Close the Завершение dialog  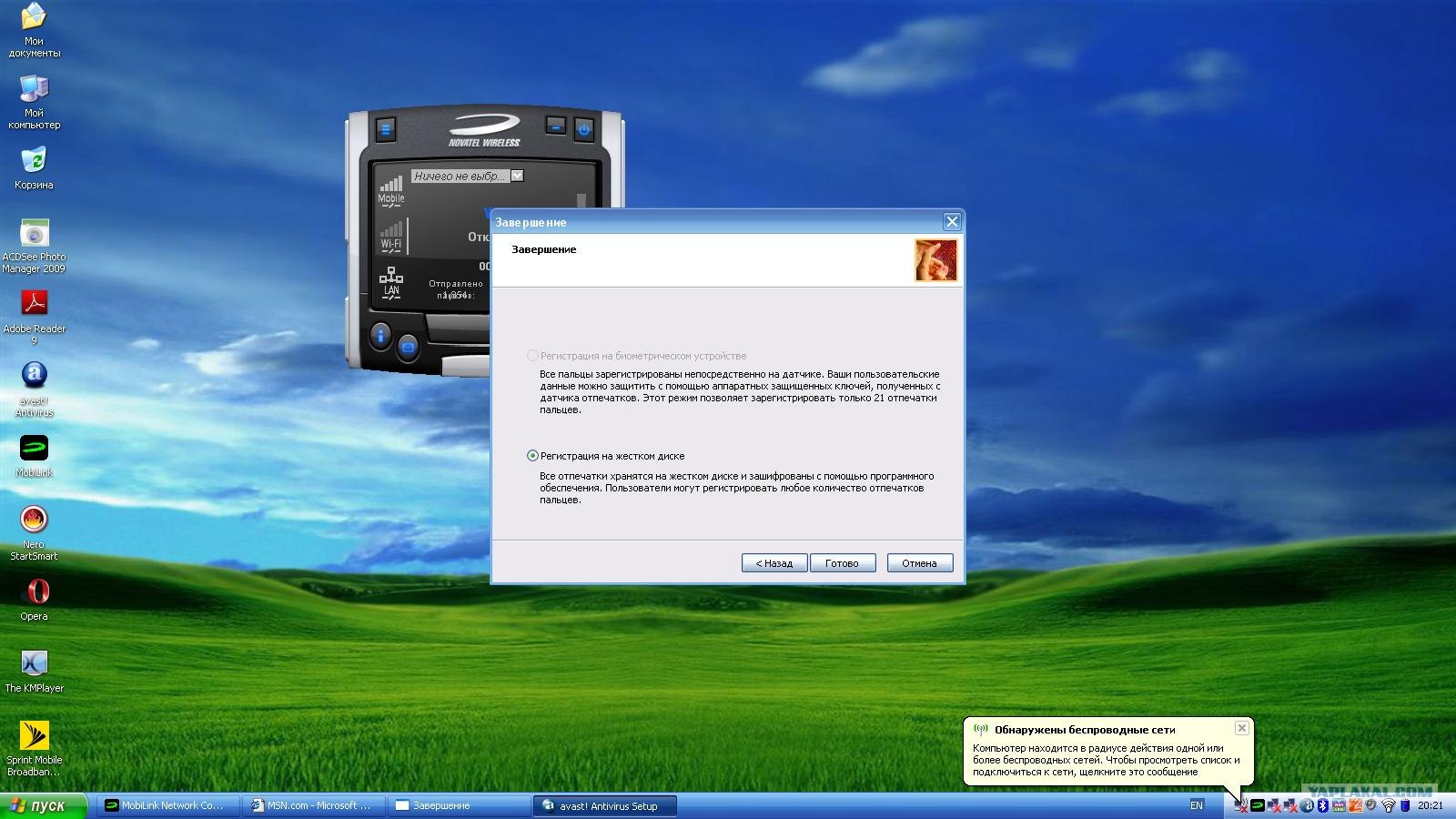pos(952,221)
